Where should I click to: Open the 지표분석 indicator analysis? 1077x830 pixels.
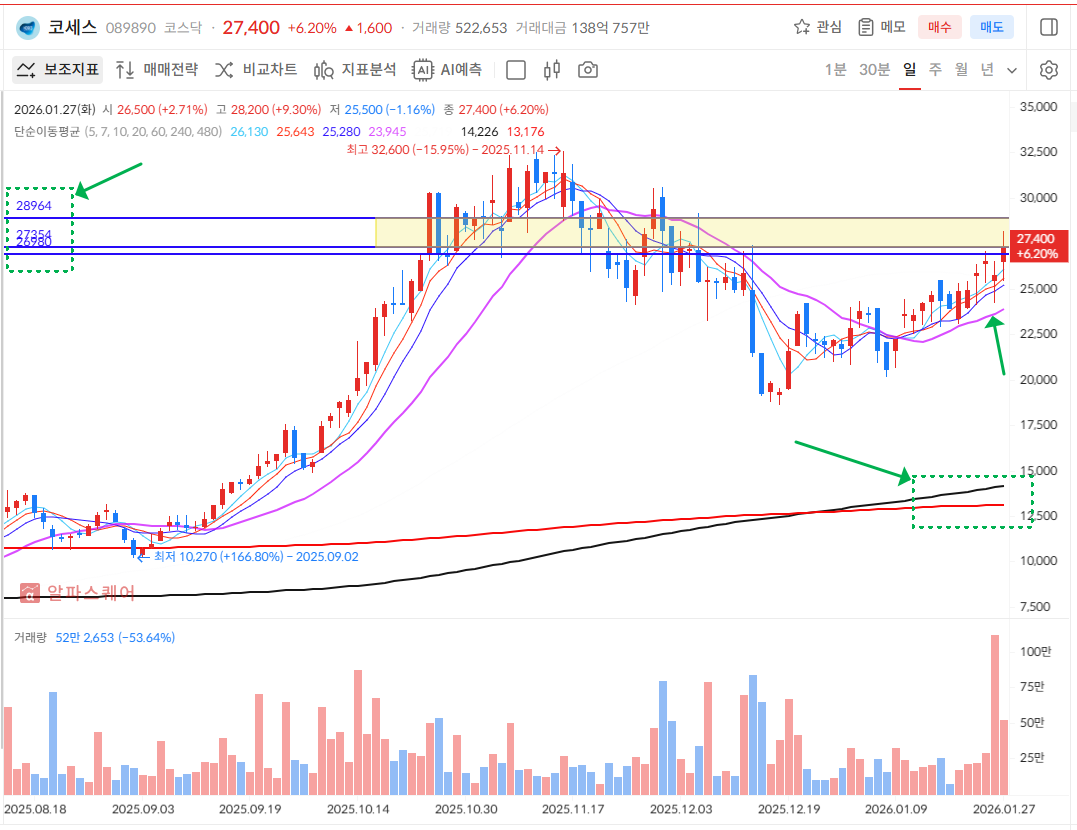(x=355, y=70)
